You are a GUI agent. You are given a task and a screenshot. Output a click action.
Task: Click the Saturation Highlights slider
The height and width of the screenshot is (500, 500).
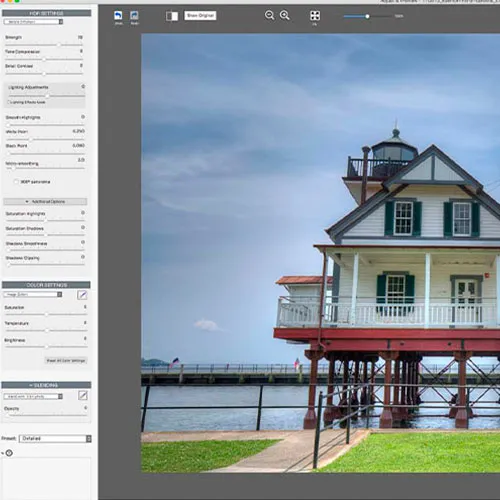45,220
